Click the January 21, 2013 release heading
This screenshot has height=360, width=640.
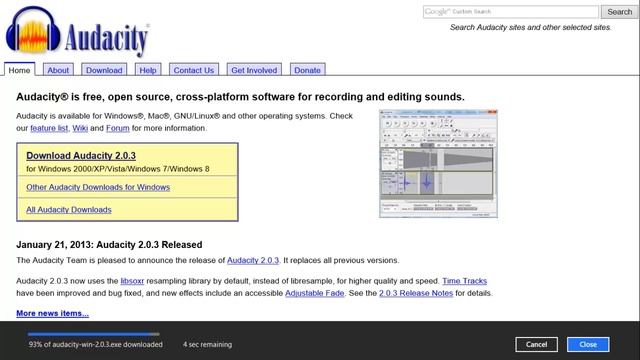(109, 245)
